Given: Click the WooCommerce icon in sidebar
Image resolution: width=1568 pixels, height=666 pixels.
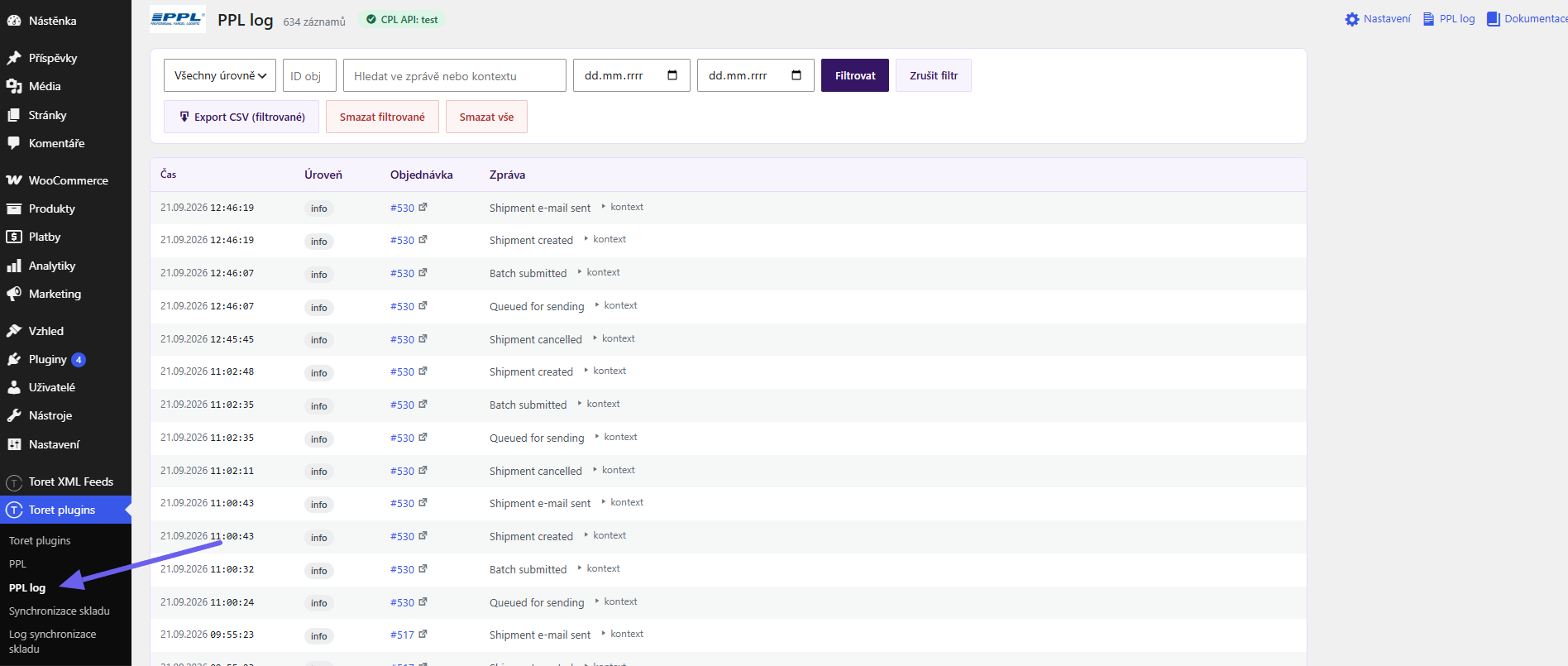Looking at the screenshot, I should tap(14, 180).
